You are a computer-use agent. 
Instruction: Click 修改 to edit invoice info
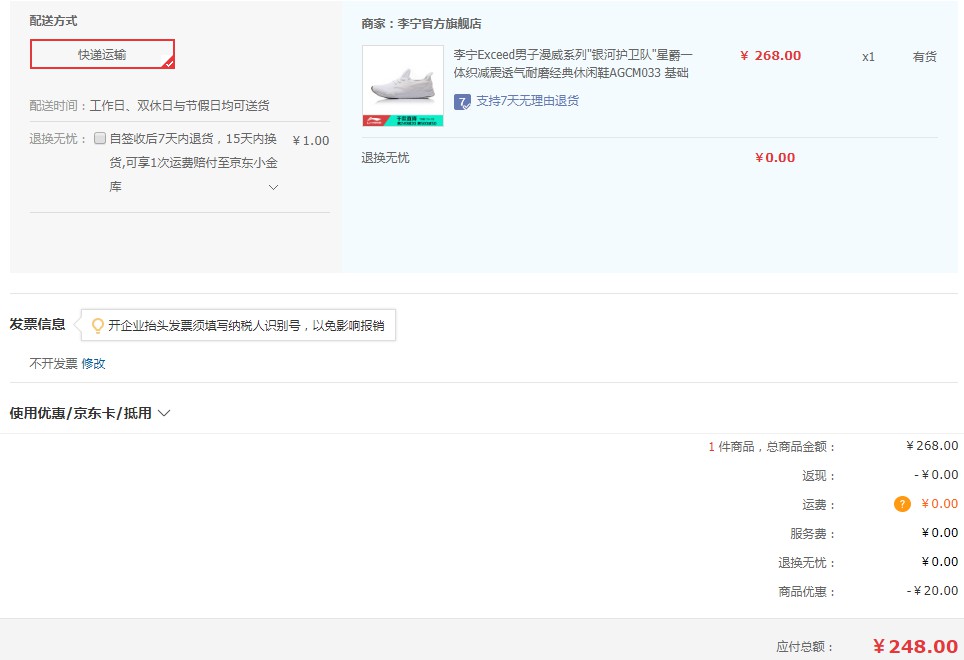tap(93, 363)
